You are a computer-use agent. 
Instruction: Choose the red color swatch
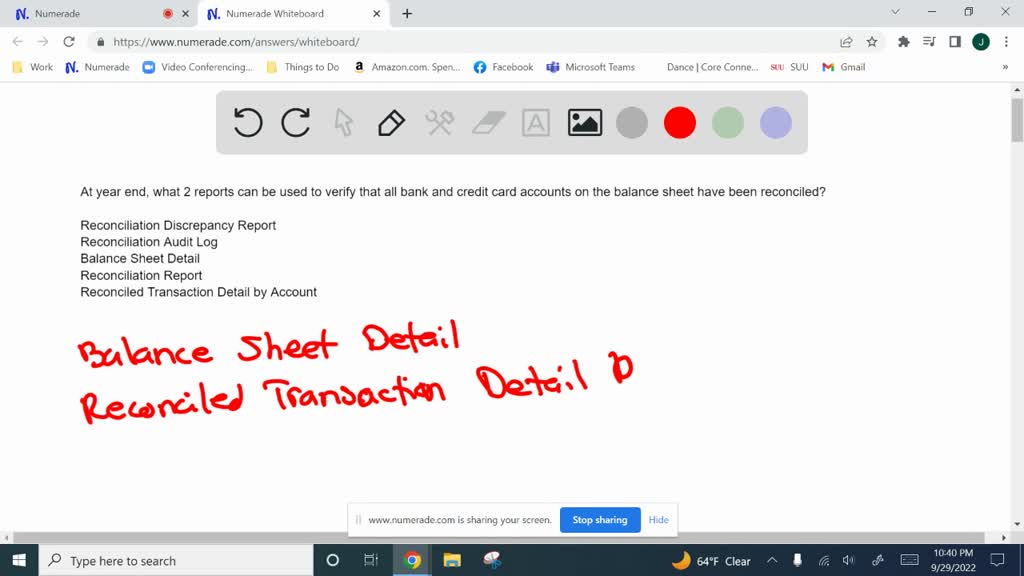pyautogui.click(x=680, y=122)
